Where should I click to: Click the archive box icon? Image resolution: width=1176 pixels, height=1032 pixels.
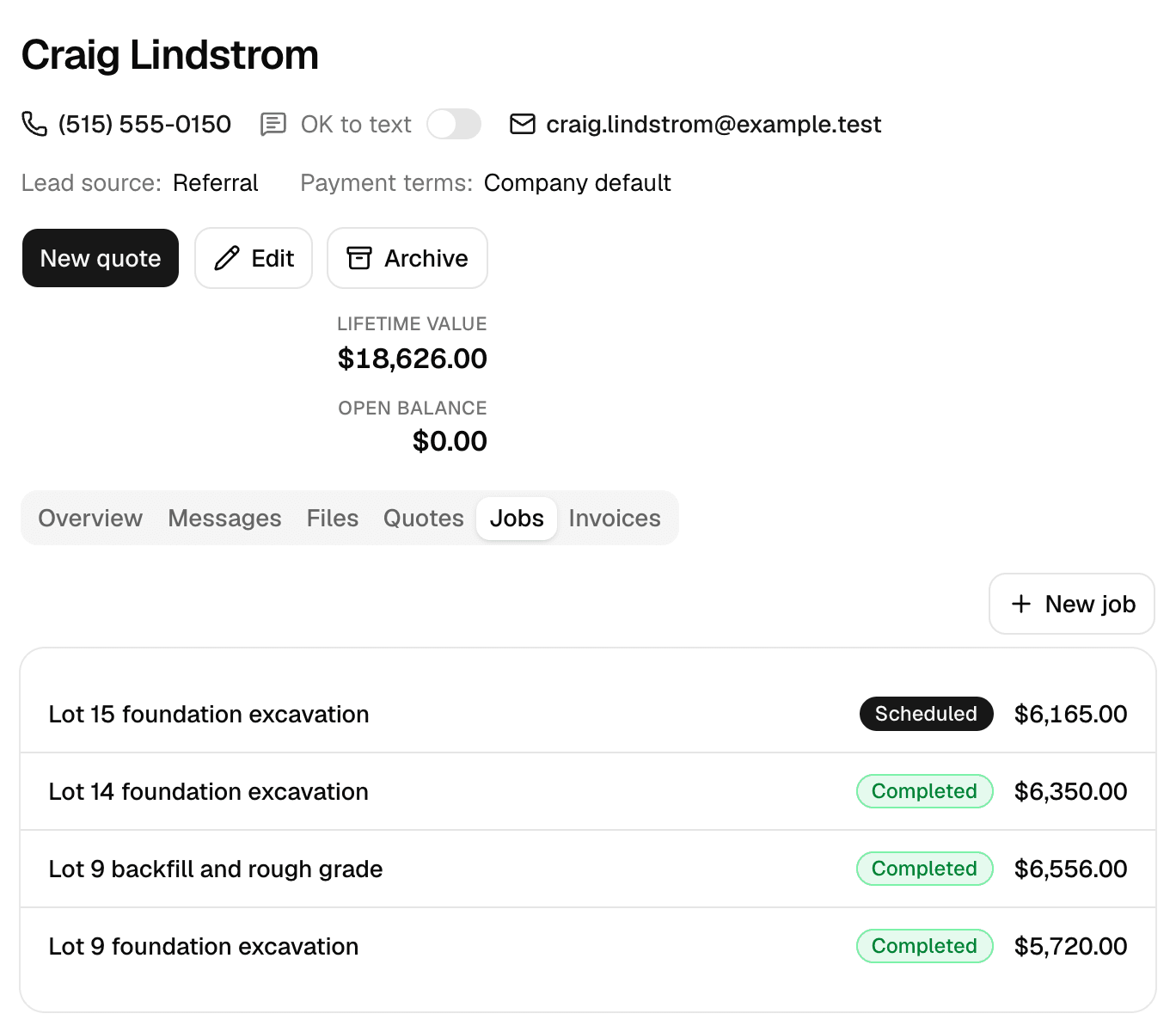tap(359, 258)
